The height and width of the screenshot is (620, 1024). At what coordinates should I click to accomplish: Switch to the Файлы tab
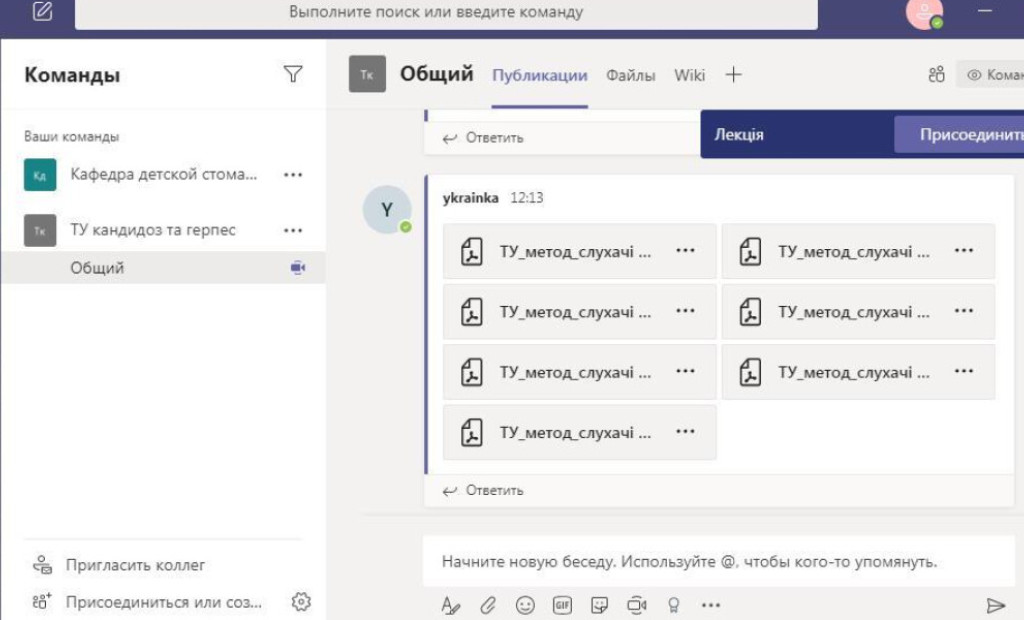pos(631,75)
